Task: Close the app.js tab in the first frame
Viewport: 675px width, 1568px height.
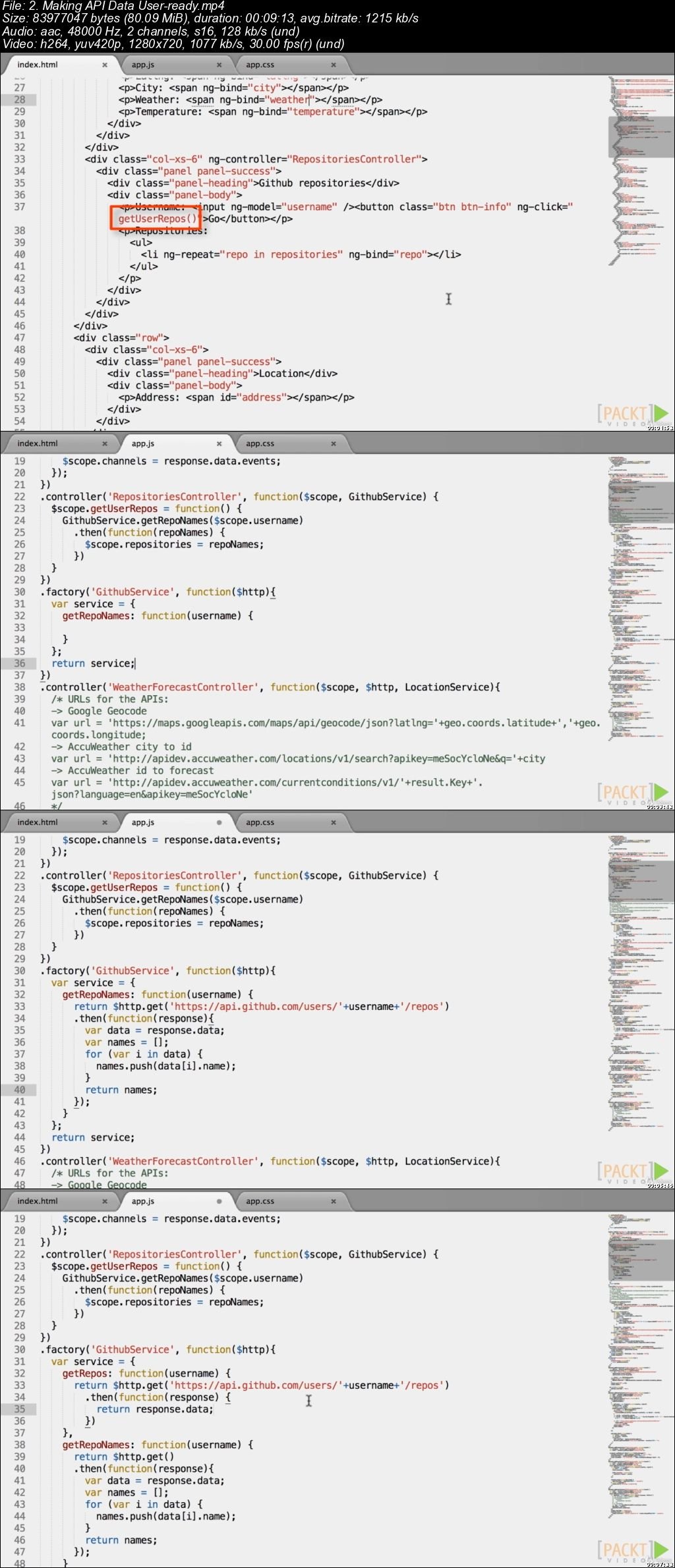Action: click(220, 65)
